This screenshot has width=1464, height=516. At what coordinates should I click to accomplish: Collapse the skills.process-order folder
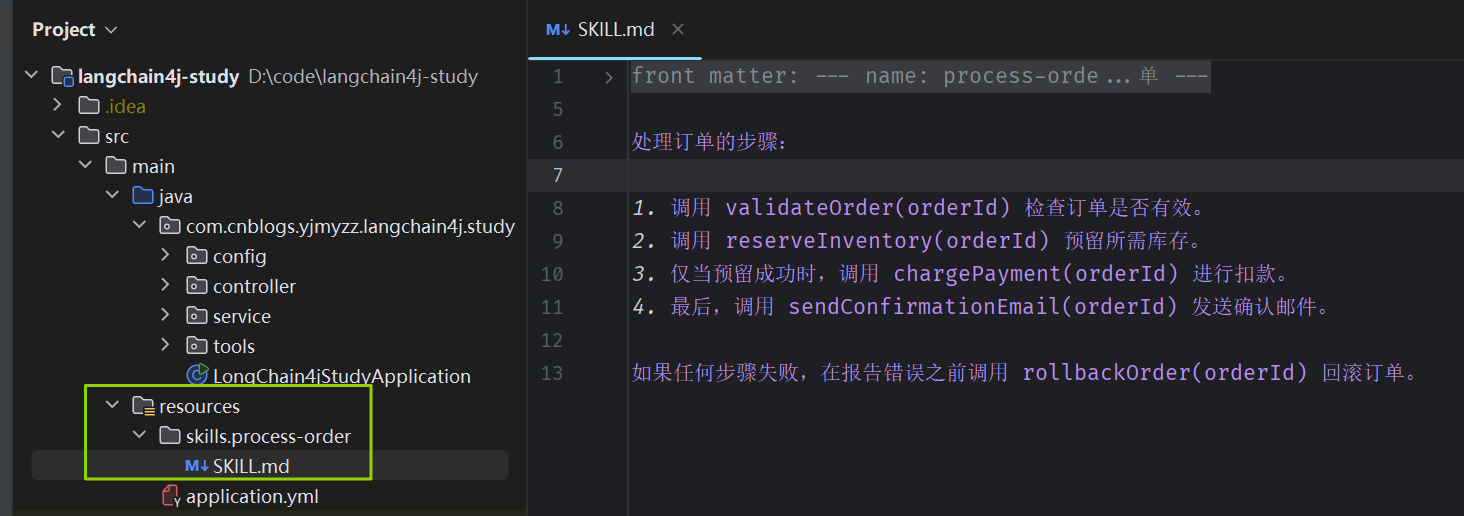(x=139, y=436)
